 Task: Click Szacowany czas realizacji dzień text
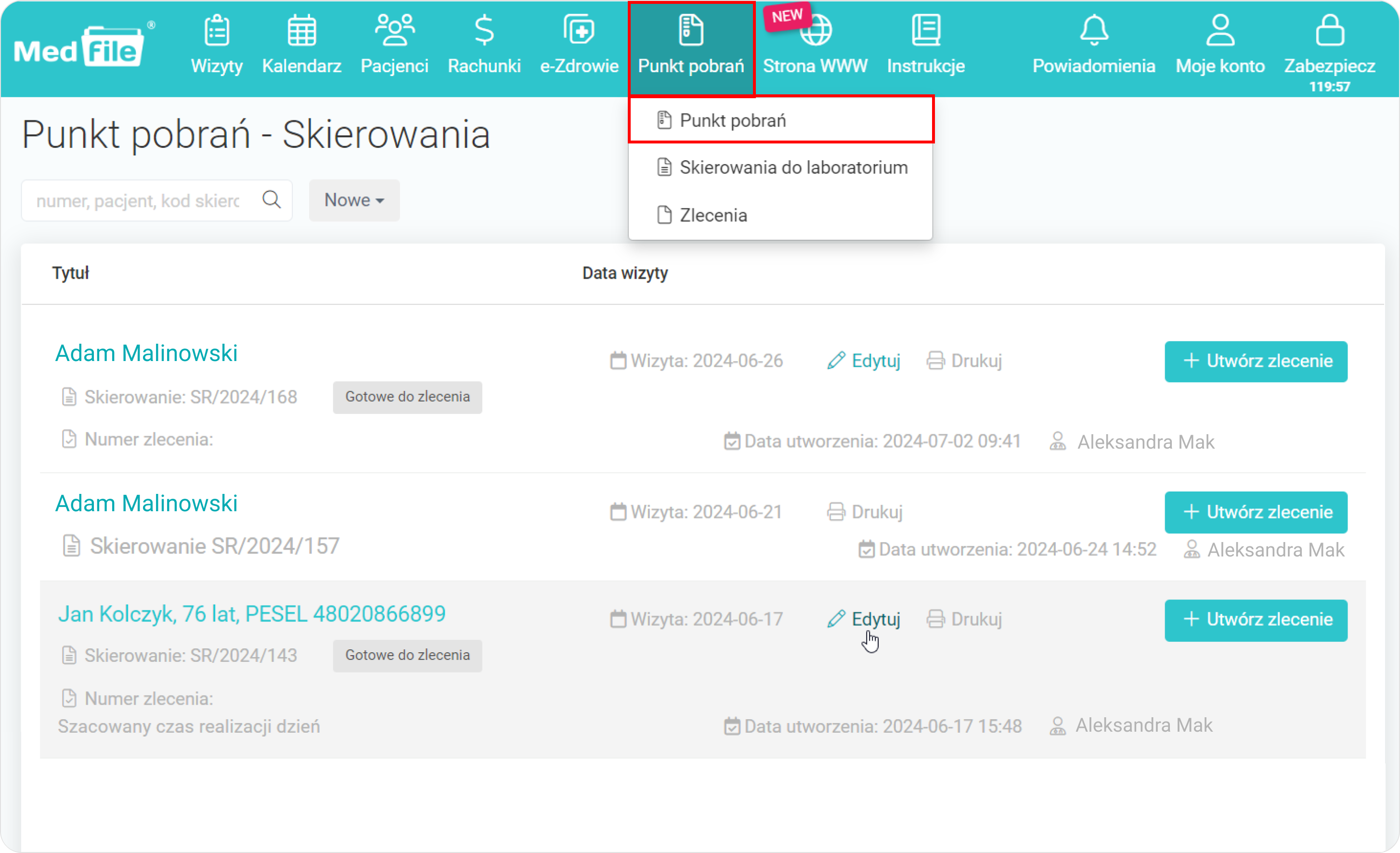(x=189, y=726)
